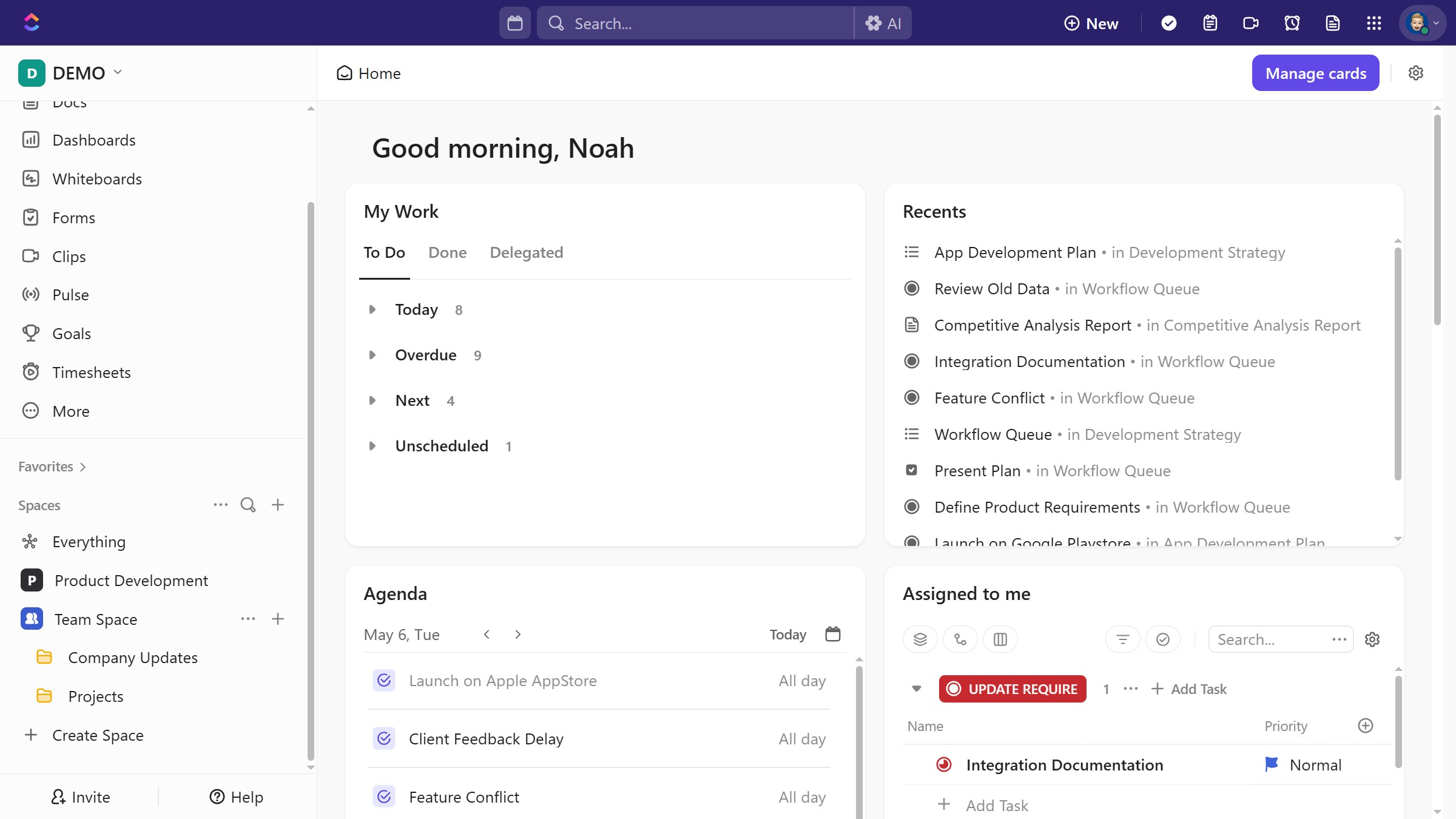The image size is (1456, 819).
Task: Expand the Next group in My Work
Action: point(372,400)
